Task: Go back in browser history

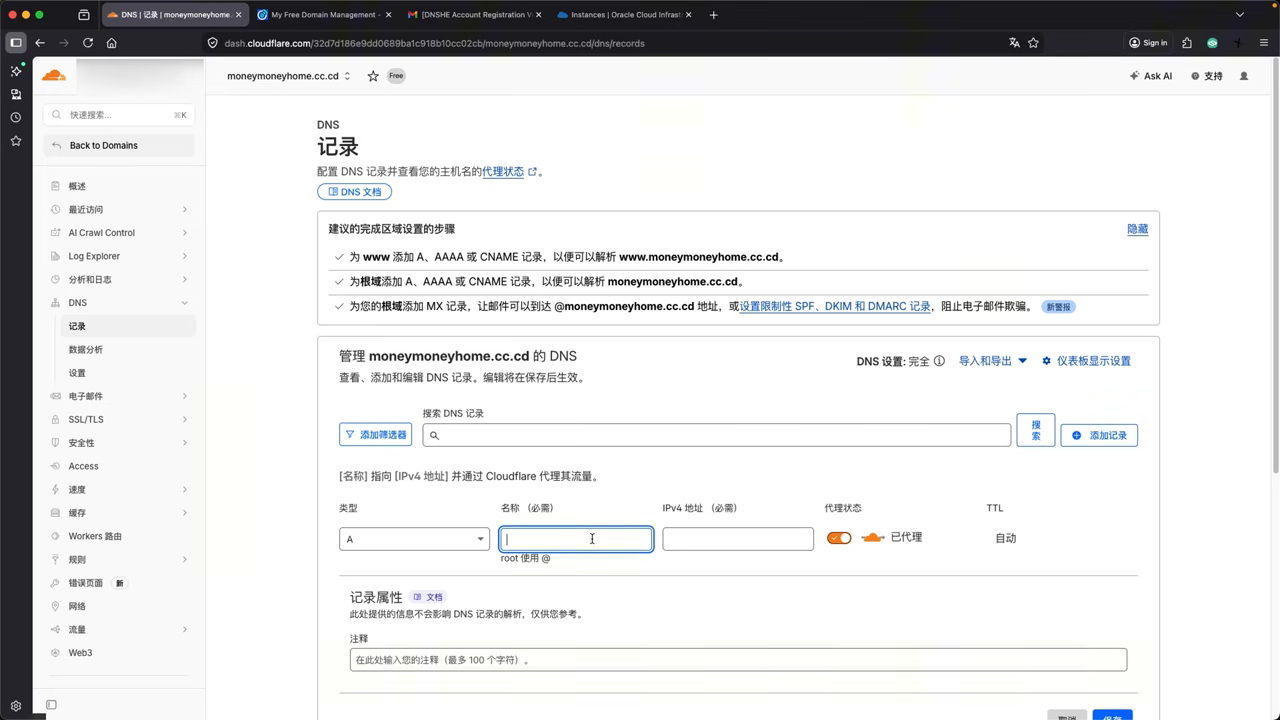Action: [40, 43]
